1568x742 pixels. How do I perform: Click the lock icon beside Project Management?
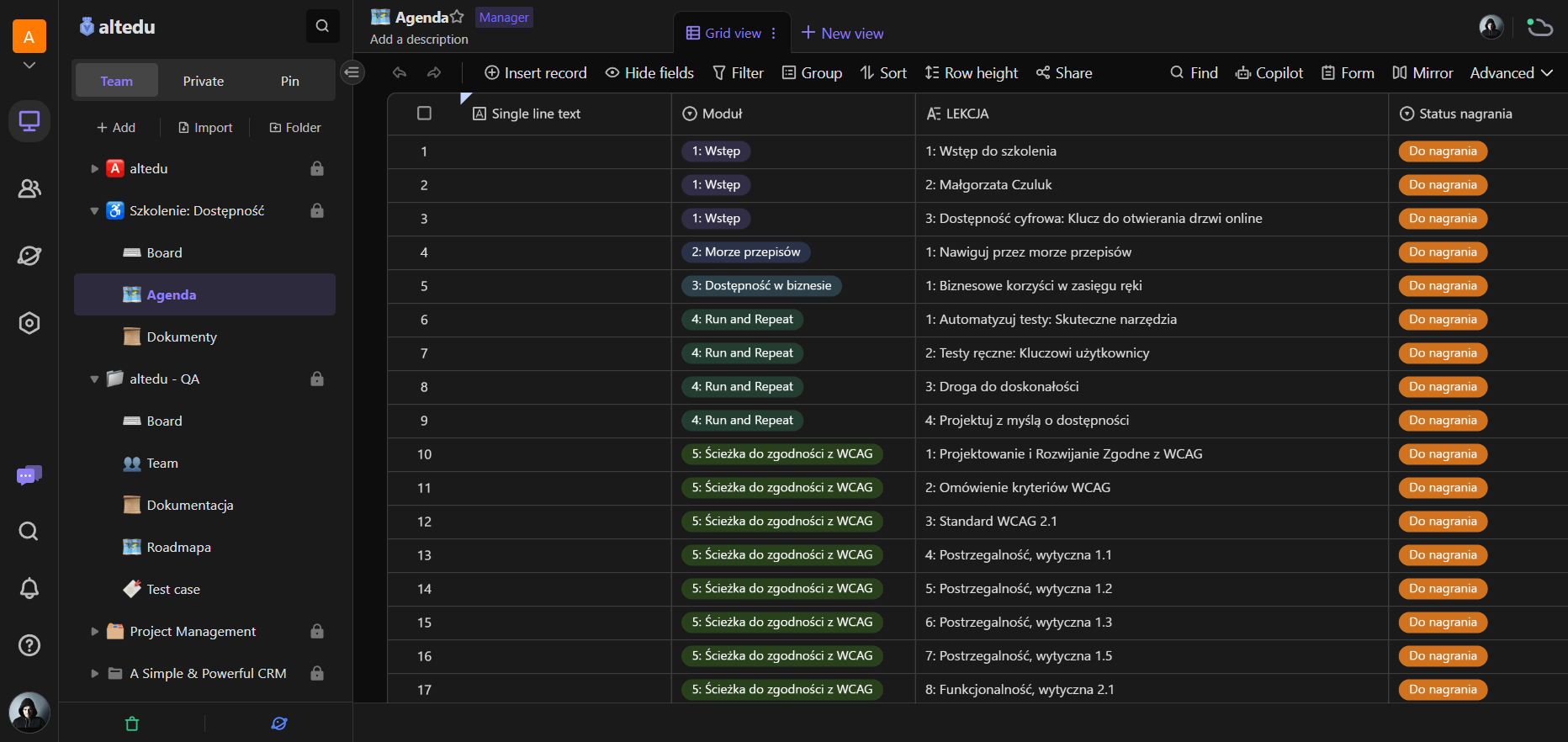pyautogui.click(x=317, y=631)
